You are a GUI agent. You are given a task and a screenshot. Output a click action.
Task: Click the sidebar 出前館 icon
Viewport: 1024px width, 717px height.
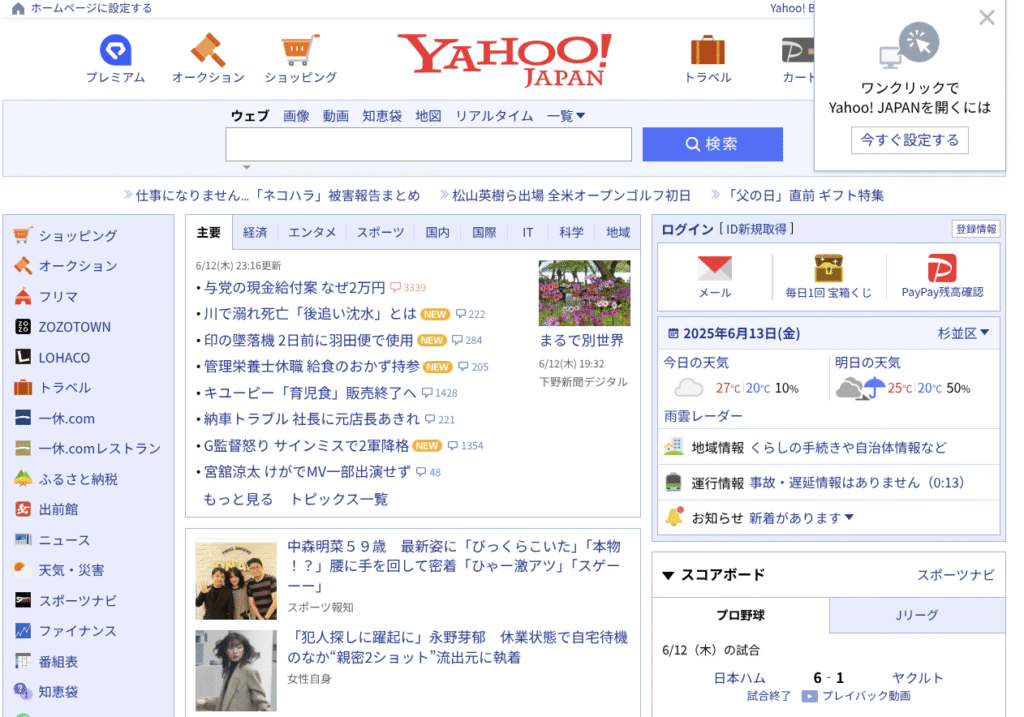click(23, 509)
